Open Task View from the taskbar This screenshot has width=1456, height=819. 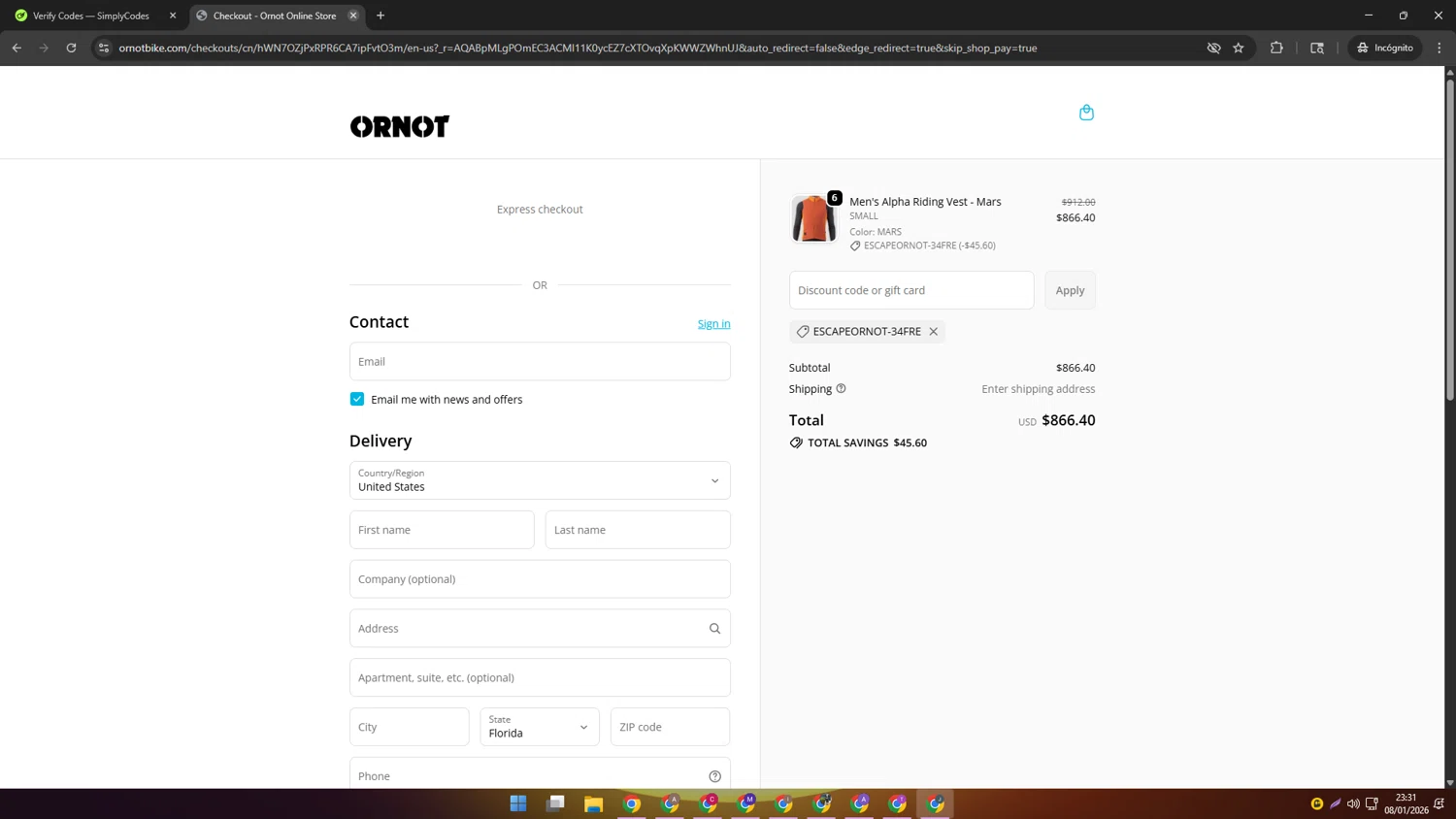pyautogui.click(x=556, y=803)
